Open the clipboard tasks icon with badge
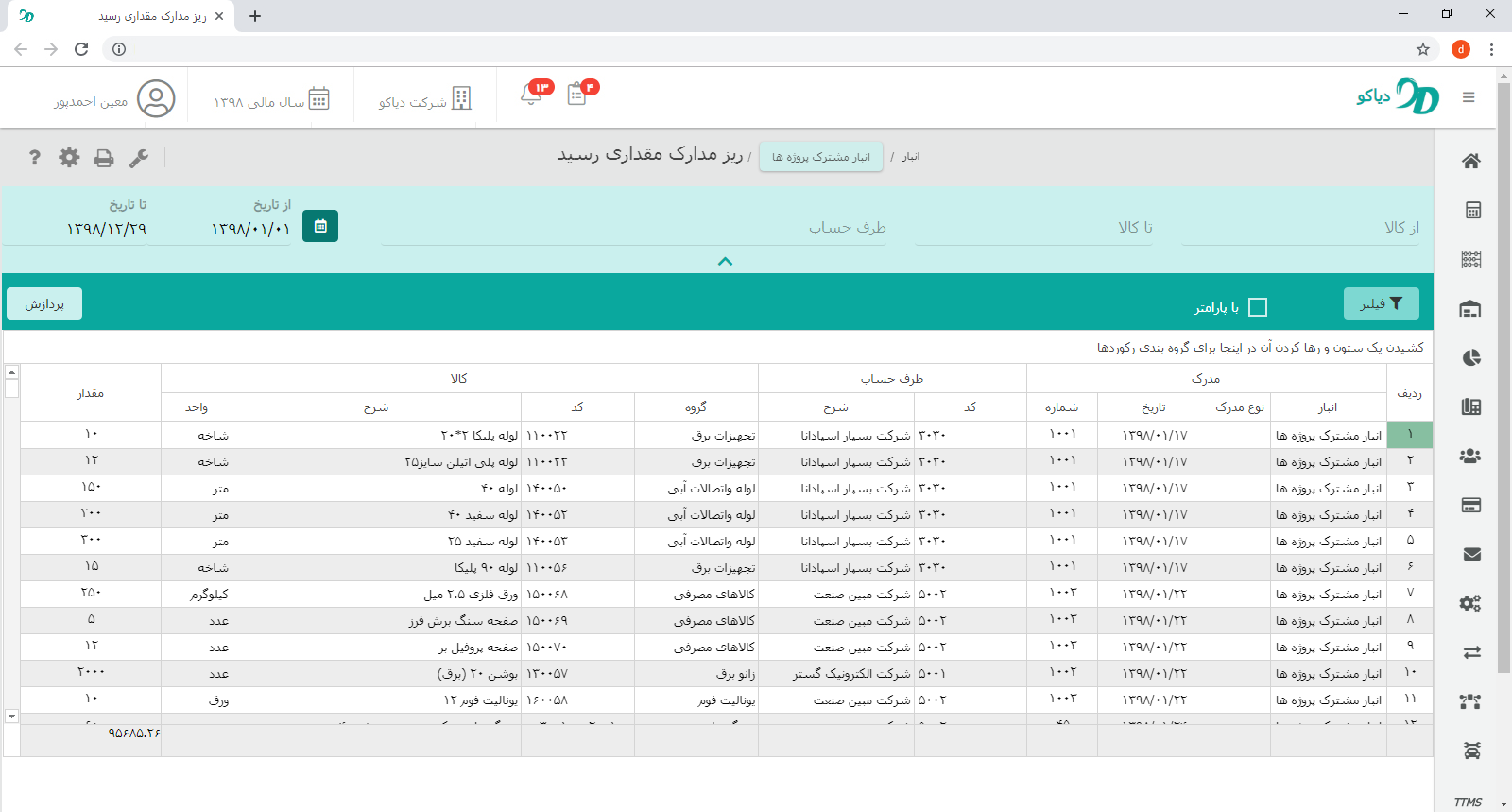 (577, 94)
